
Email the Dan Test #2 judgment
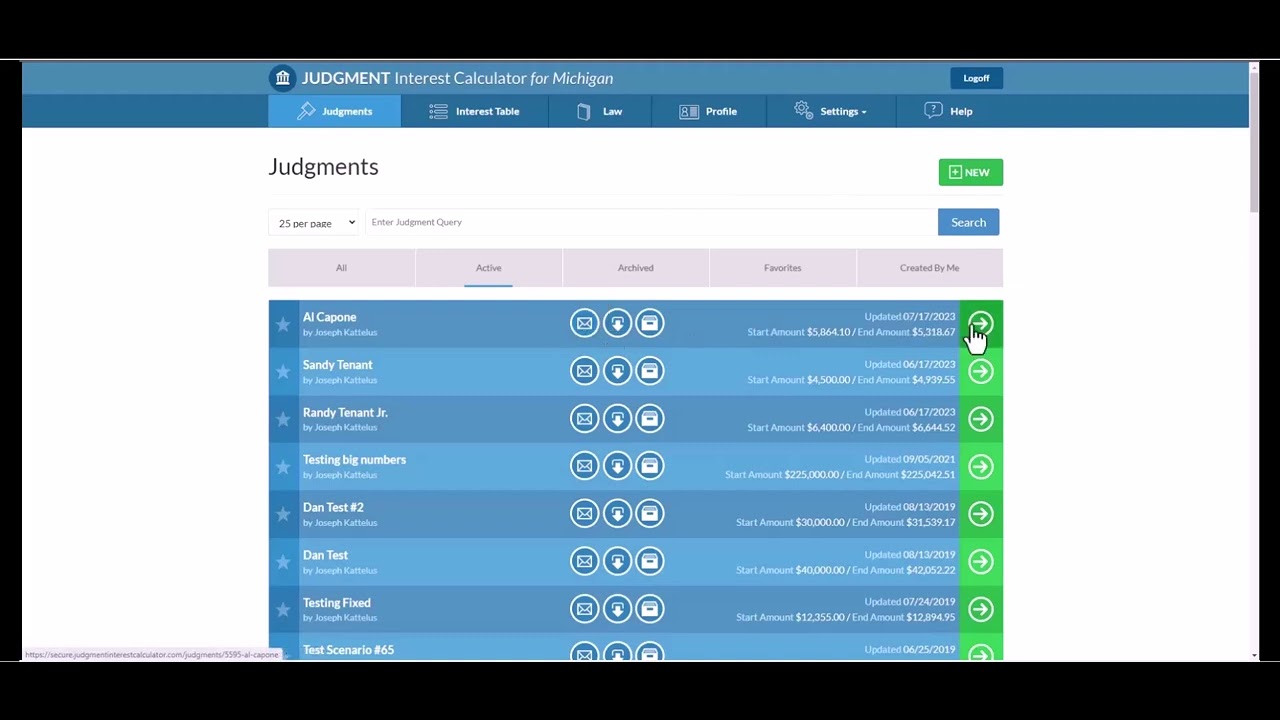click(x=585, y=513)
